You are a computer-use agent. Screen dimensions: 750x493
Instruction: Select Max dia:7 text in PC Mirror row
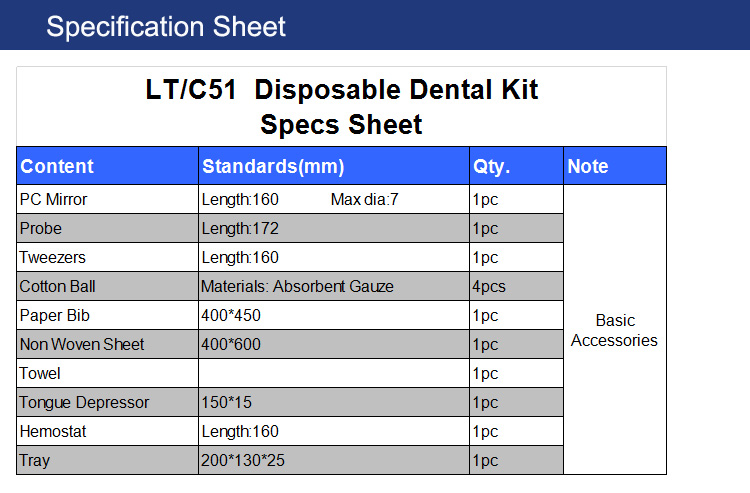pos(364,199)
